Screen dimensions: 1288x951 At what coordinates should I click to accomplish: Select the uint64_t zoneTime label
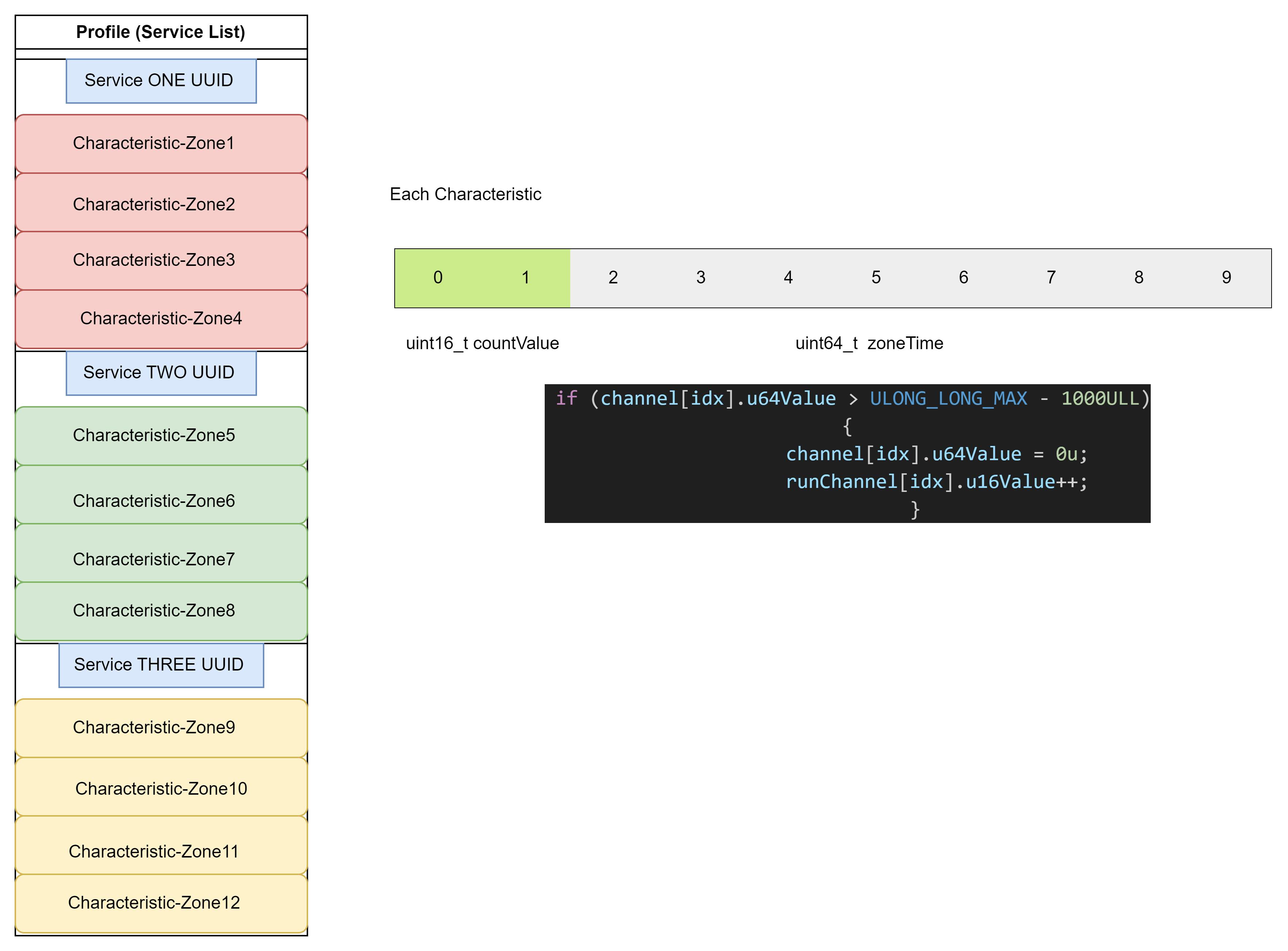(869, 344)
